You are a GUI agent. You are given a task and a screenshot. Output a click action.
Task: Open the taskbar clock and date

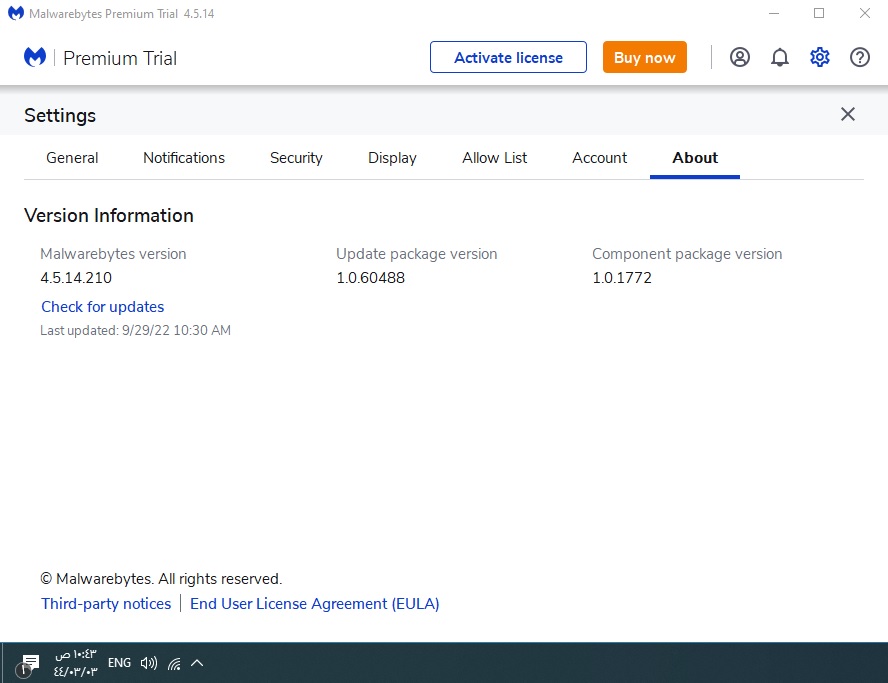click(x=75, y=663)
